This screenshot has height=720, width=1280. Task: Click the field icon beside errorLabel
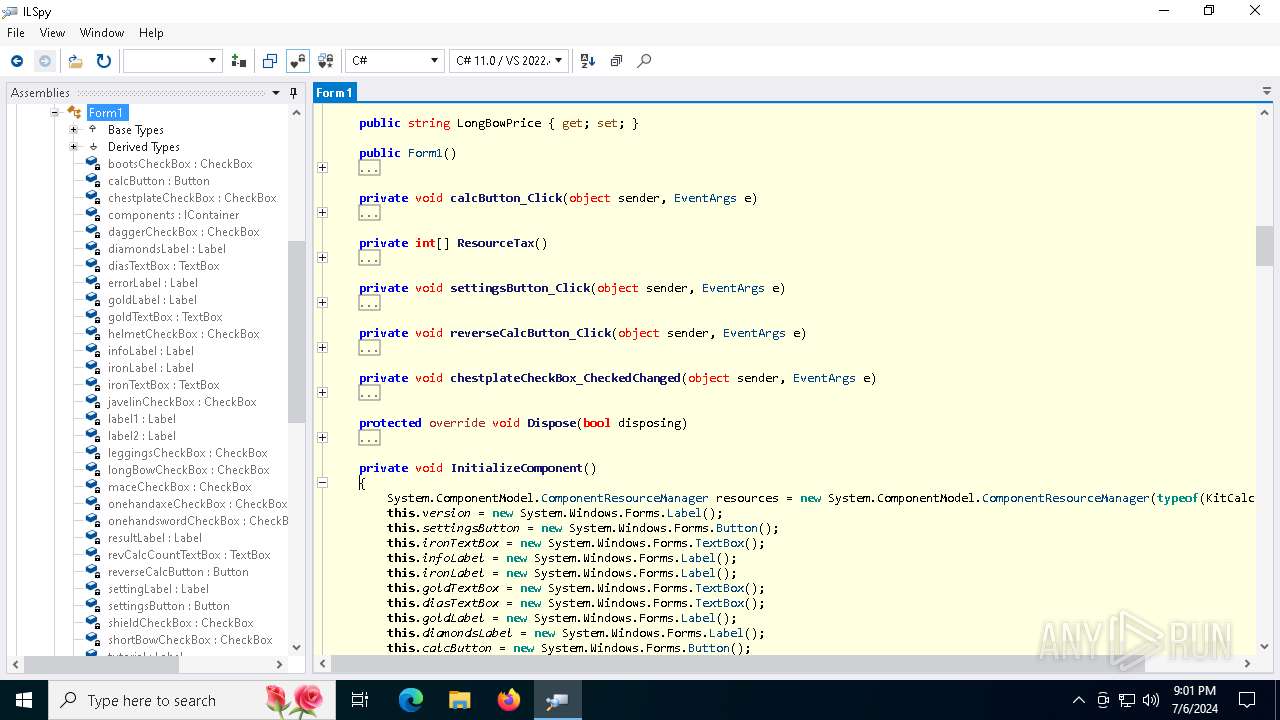(x=93, y=283)
